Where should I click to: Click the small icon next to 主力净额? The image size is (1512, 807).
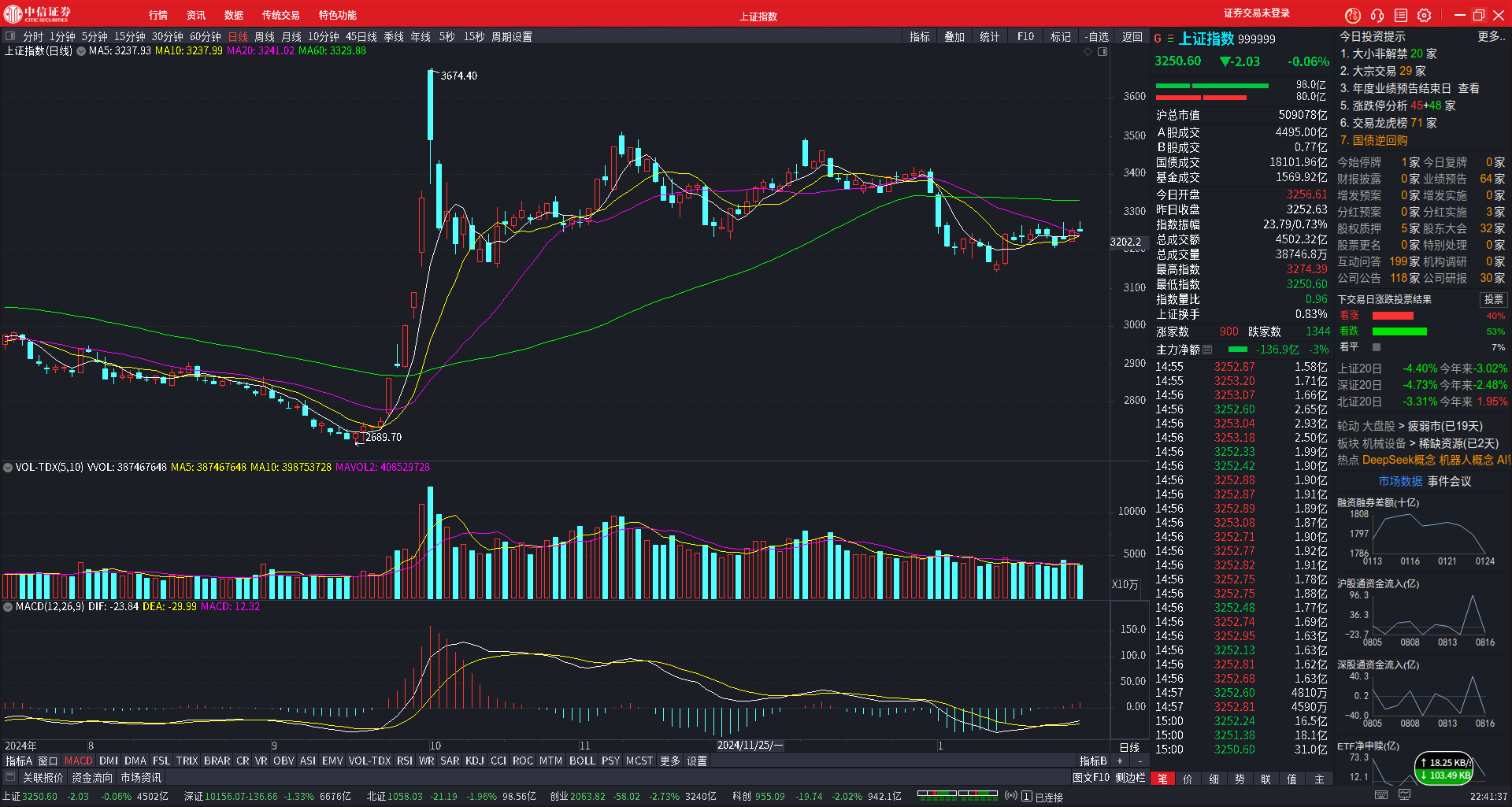pos(1207,350)
